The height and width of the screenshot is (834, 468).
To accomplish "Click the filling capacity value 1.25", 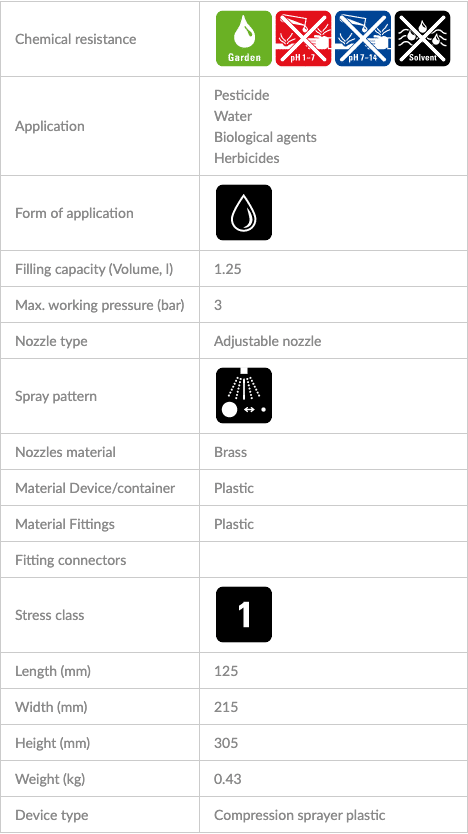I will click(x=228, y=269).
